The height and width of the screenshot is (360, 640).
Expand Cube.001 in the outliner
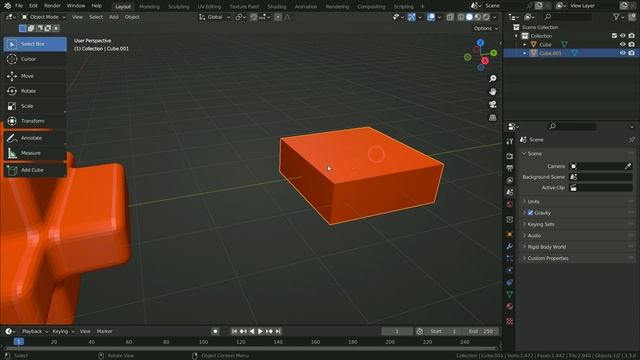coord(525,53)
